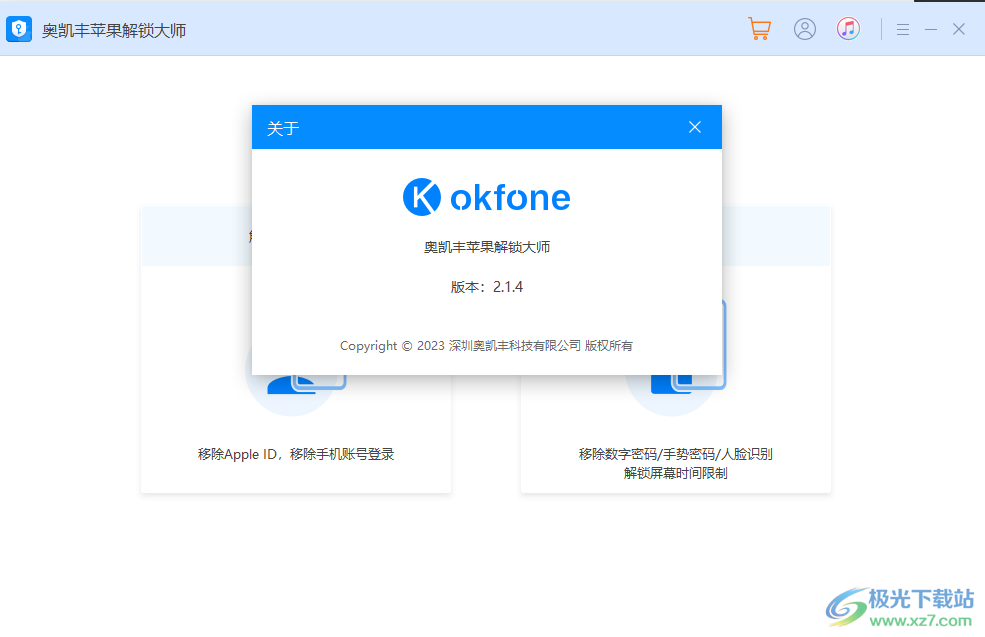Click the 关于 dialog title

[x=283, y=128]
